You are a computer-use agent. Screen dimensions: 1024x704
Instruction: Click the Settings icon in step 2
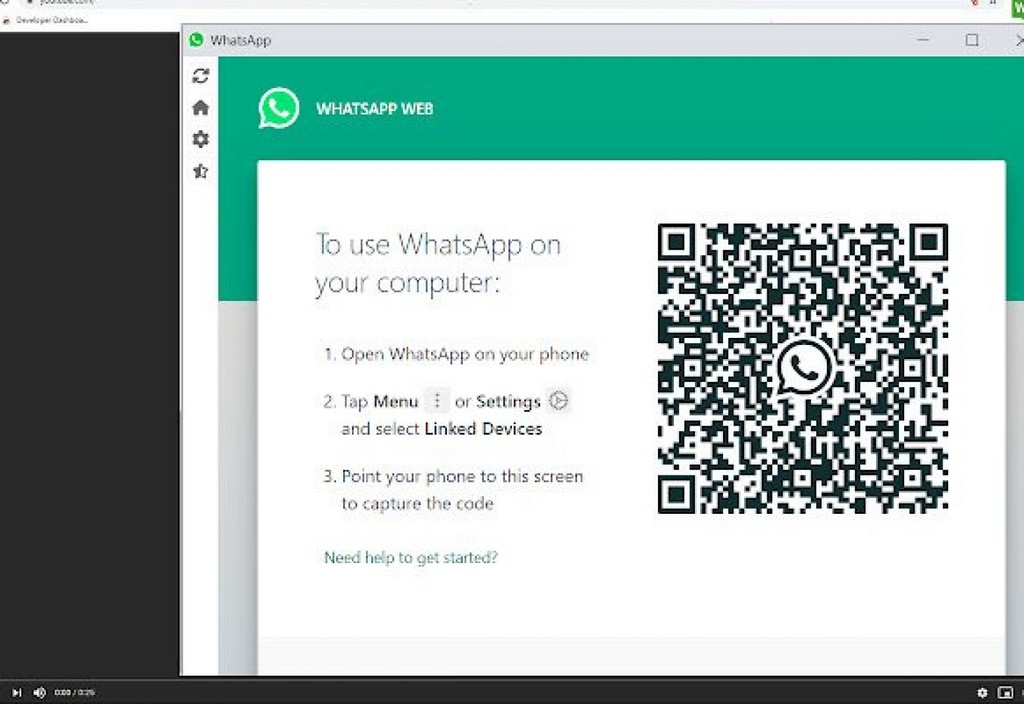coord(558,400)
